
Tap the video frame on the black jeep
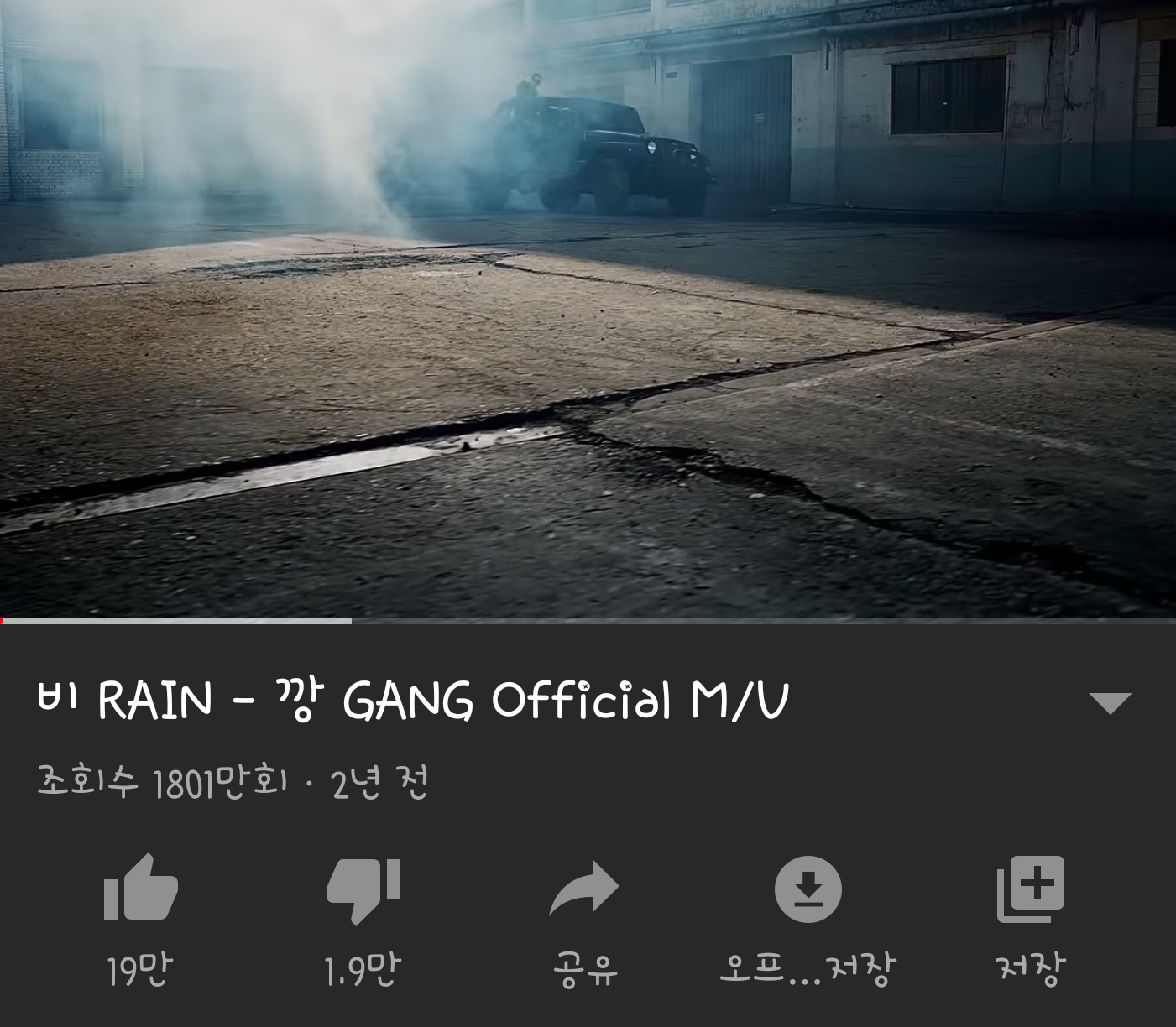(596, 154)
